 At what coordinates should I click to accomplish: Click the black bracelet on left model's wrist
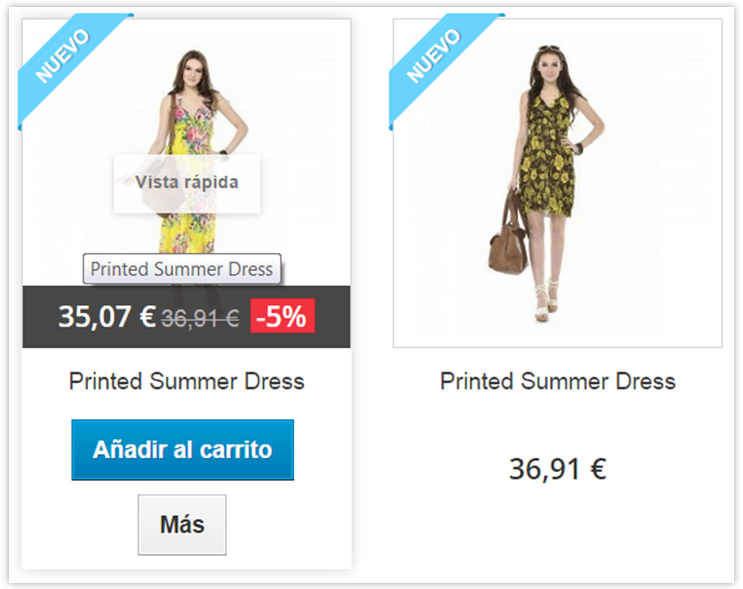(x=223, y=152)
